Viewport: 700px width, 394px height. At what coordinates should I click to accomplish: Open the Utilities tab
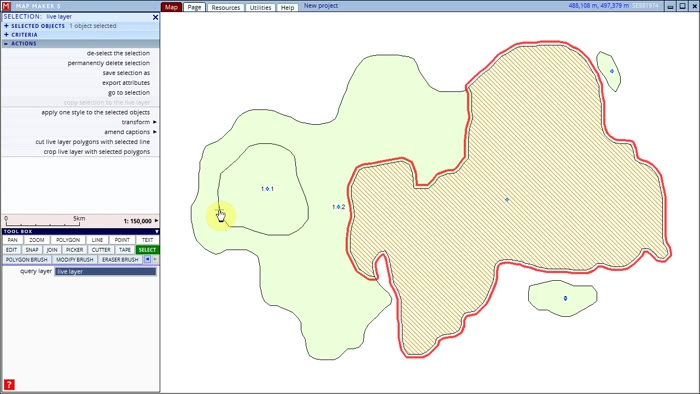click(x=260, y=8)
